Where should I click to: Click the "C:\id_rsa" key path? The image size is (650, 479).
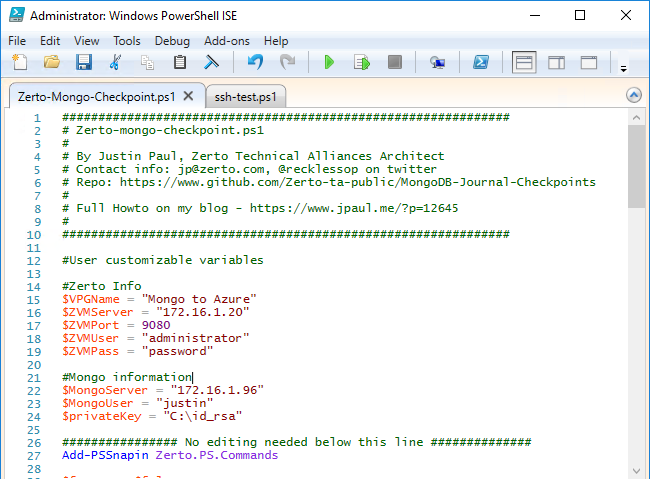[203, 416]
